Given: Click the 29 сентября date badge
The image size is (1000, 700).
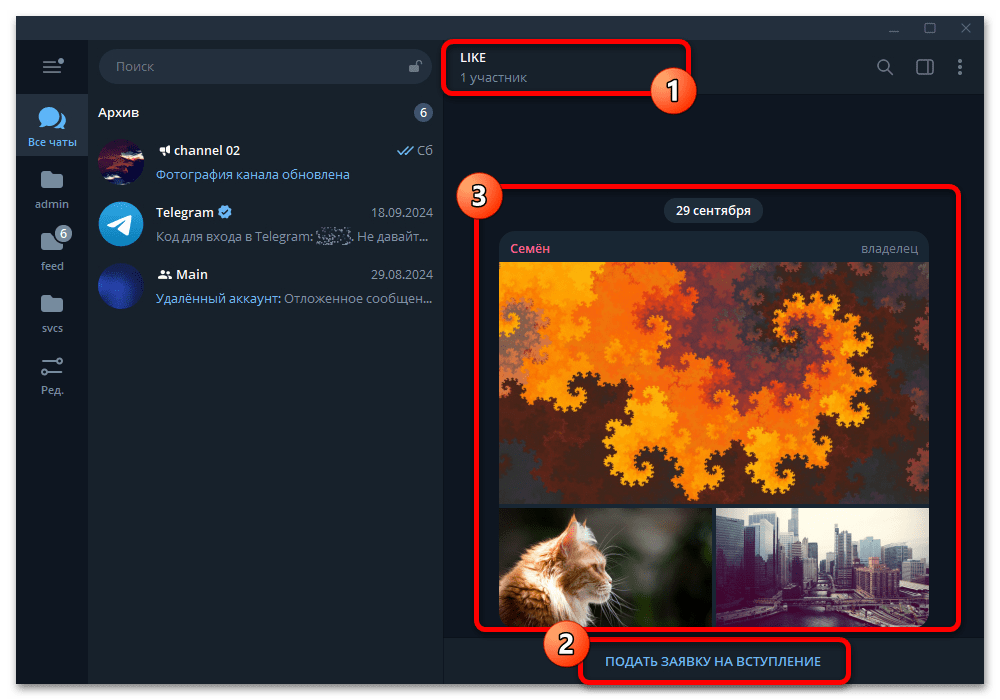Looking at the screenshot, I should [713, 210].
